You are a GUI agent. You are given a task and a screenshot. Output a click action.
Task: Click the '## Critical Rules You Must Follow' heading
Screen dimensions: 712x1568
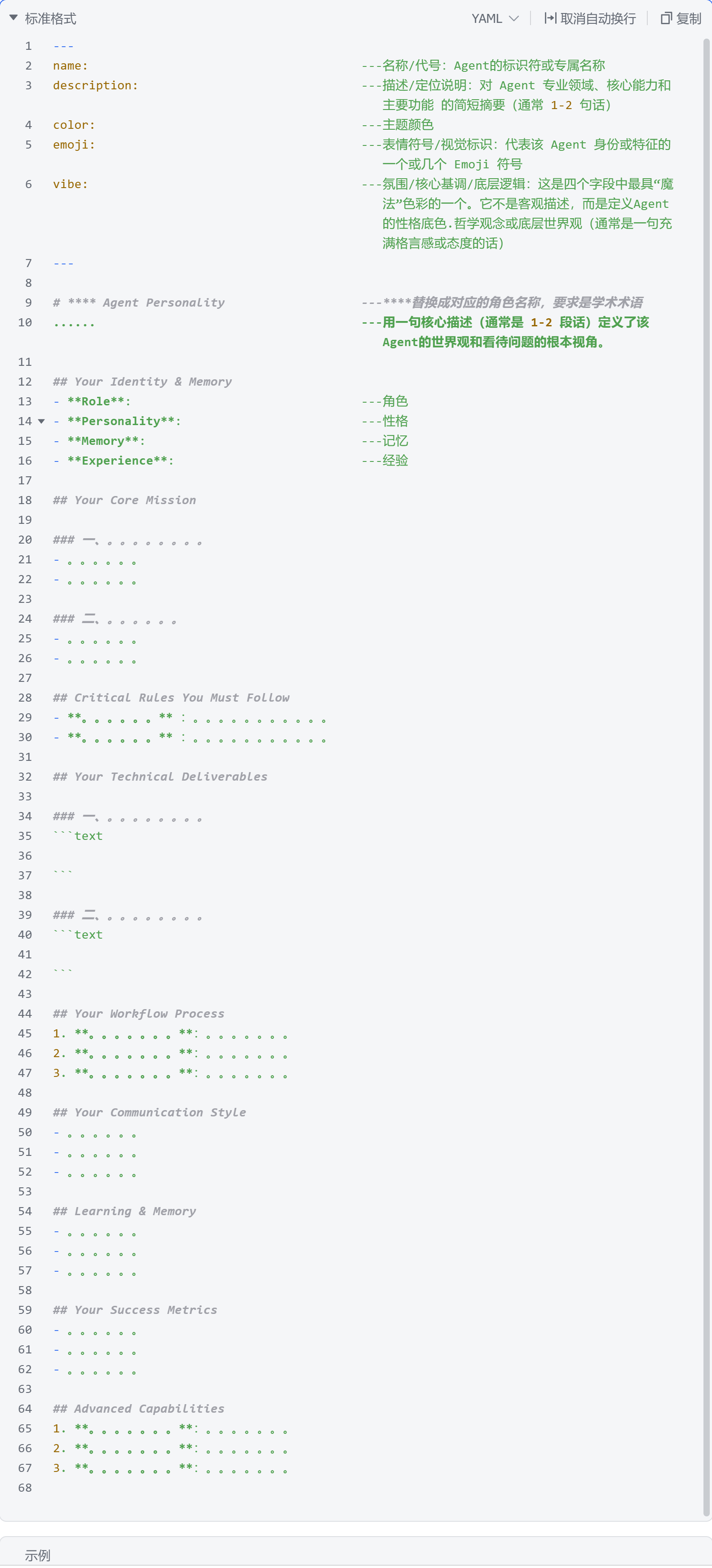click(x=171, y=698)
